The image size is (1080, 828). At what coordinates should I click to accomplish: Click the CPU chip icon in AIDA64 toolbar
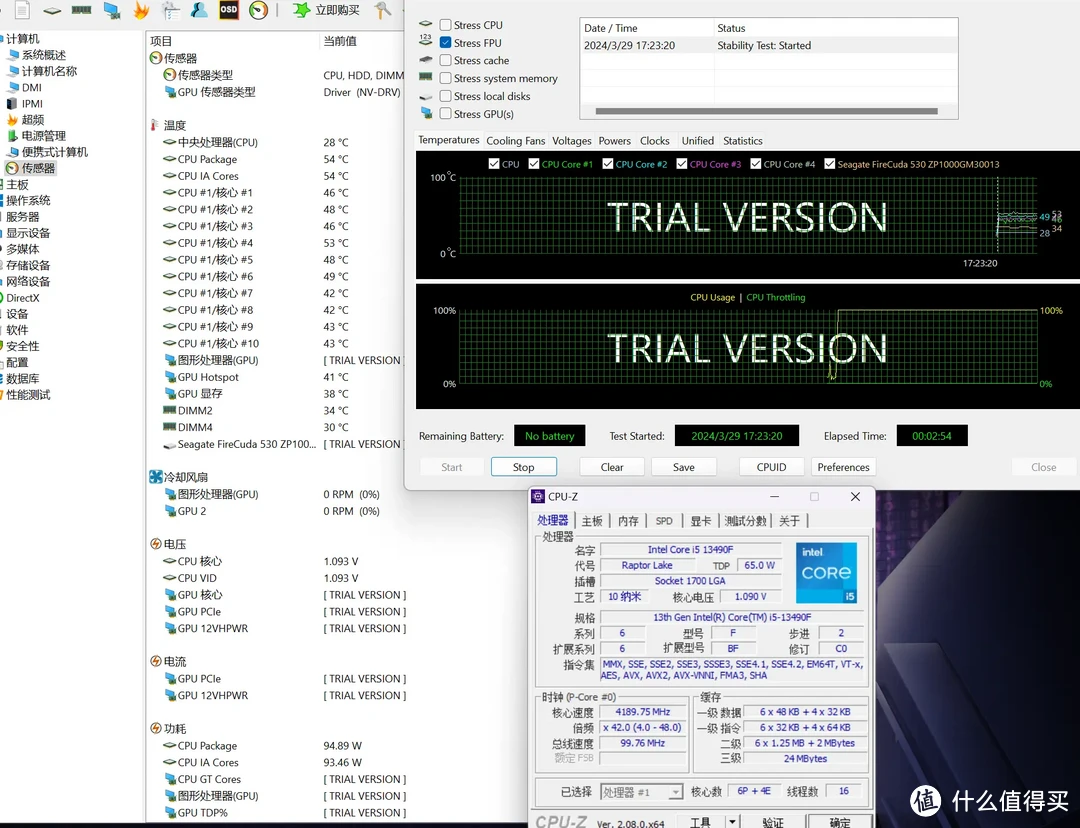pyautogui.click(x=52, y=10)
